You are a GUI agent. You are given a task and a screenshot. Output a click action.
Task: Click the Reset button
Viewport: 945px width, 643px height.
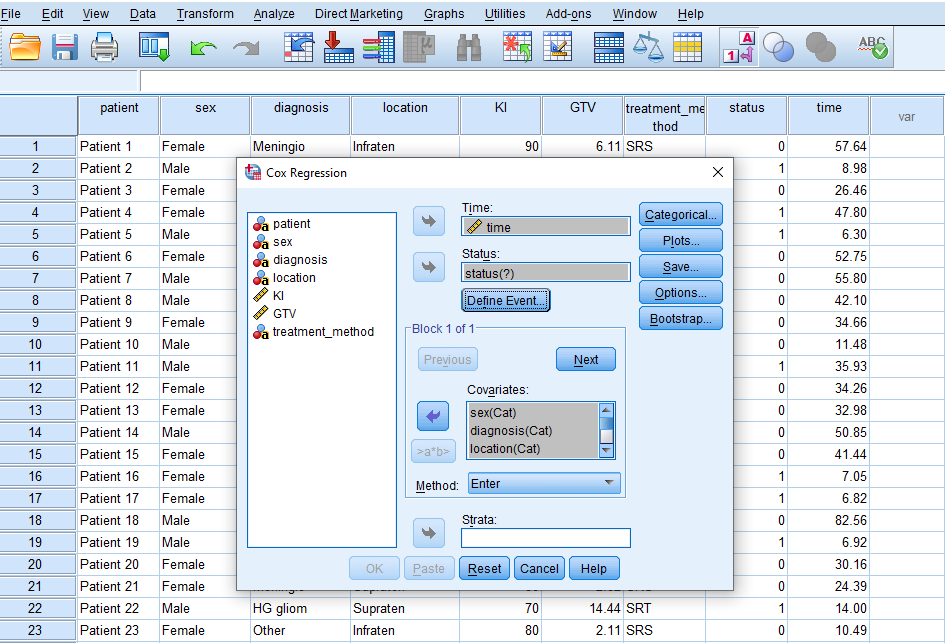click(485, 568)
